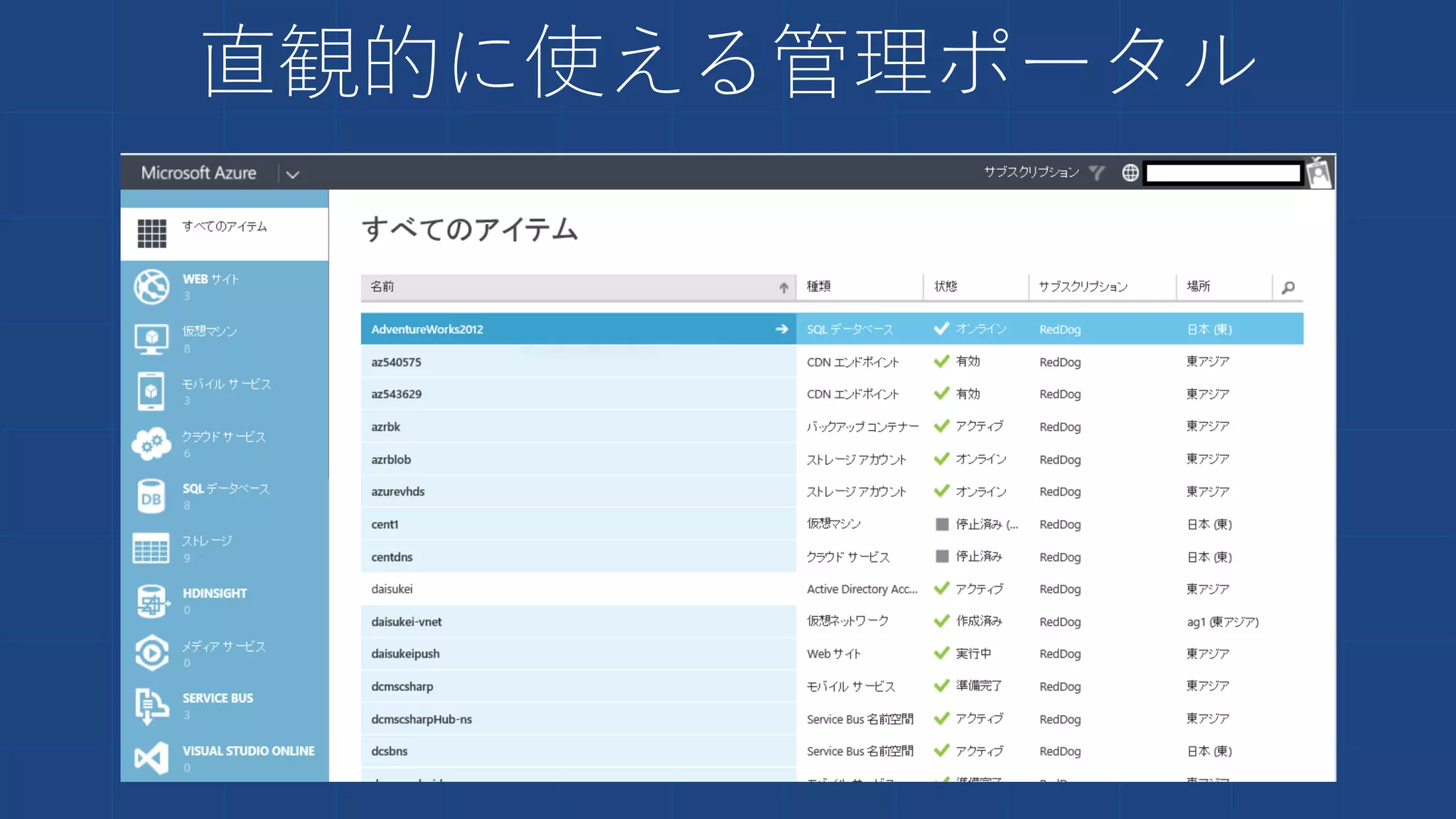
Task: Select ストレージ sidebar label
Action: pyautogui.click(x=207, y=541)
